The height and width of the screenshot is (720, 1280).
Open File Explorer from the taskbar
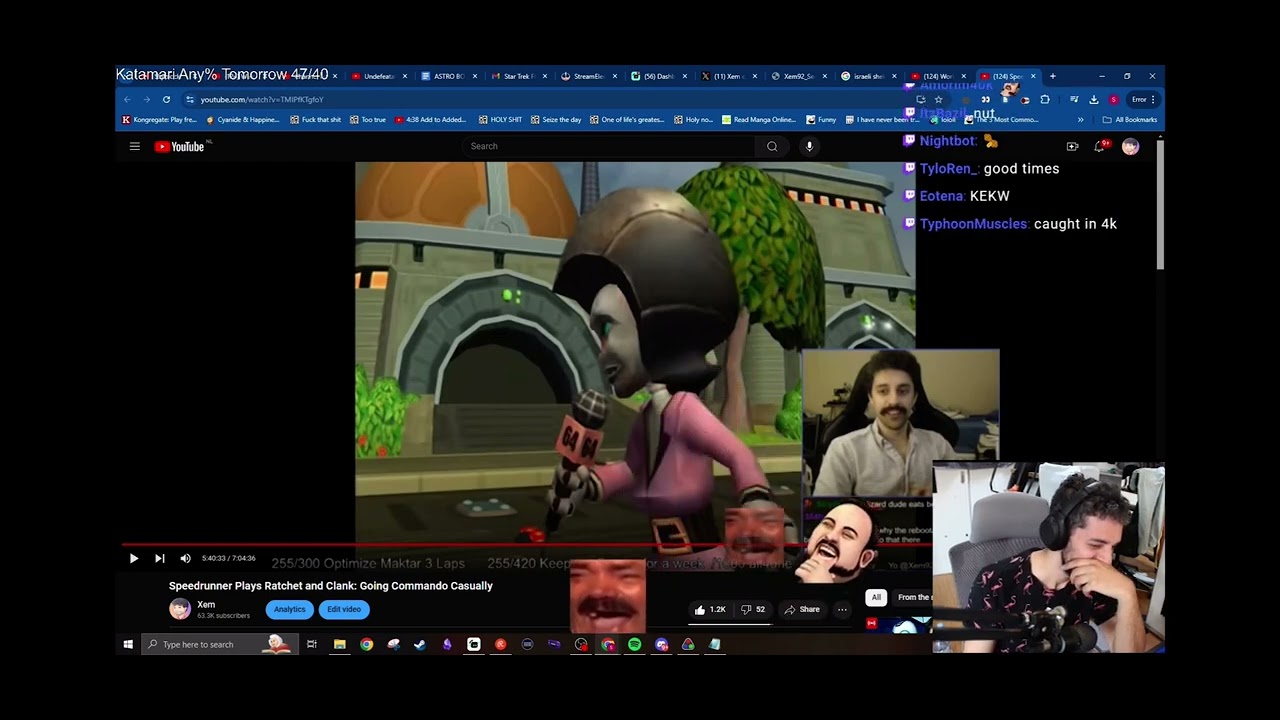(x=340, y=645)
